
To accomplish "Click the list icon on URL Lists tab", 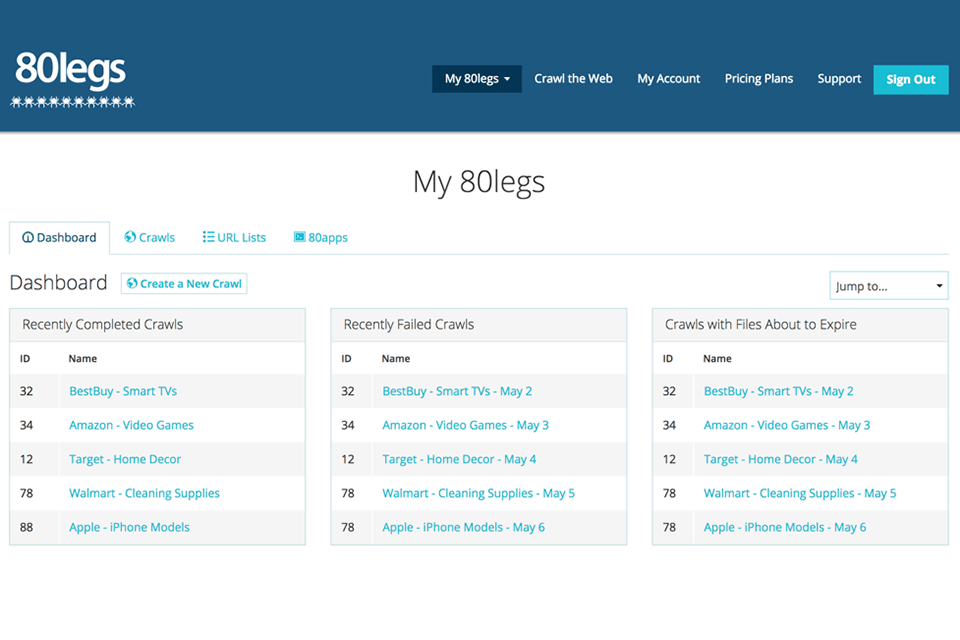I will click(x=208, y=237).
